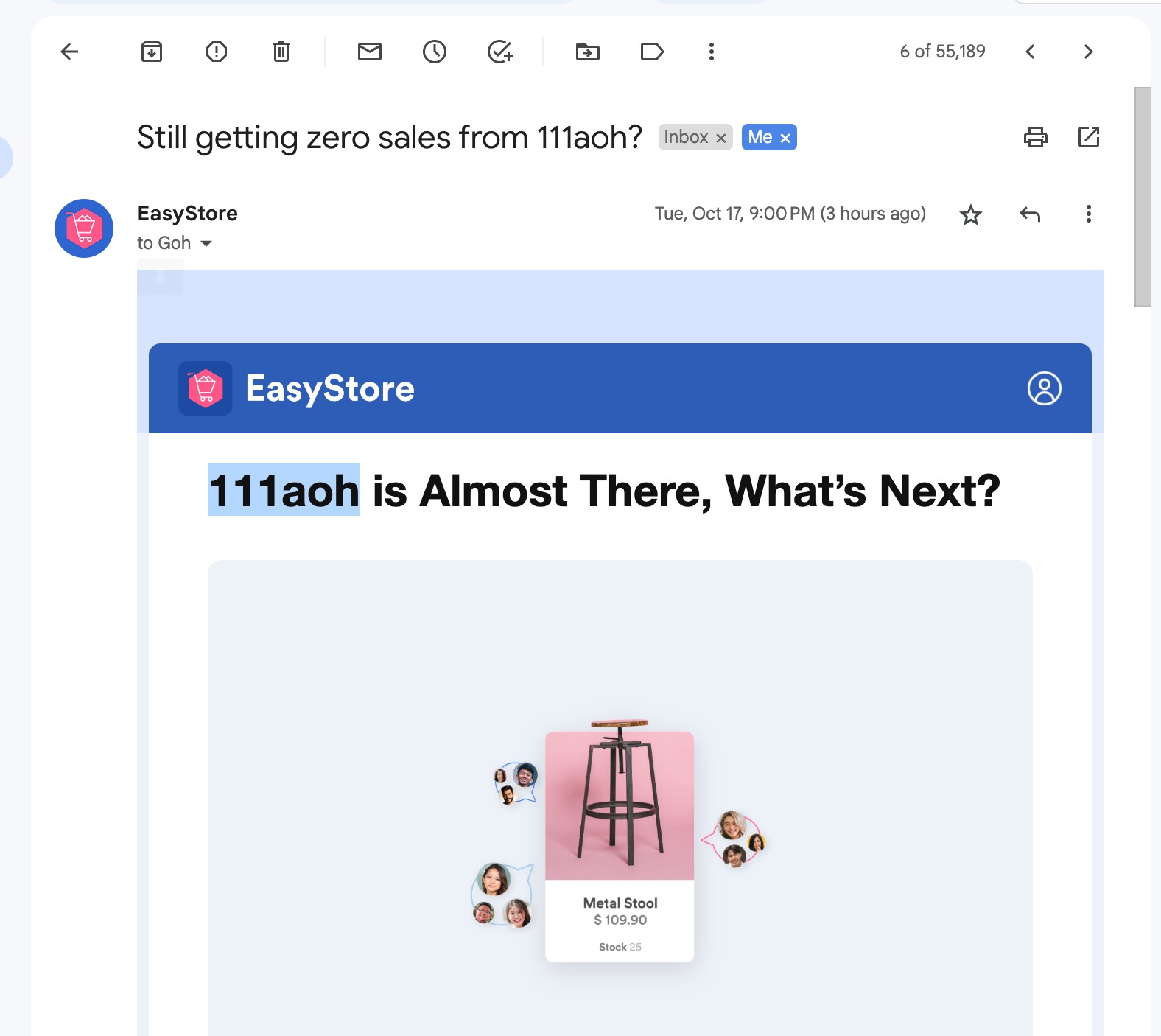Expand recipient details next to Goh
The width and height of the screenshot is (1161, 1036).
pyautogui.click(x=206, y=243)
